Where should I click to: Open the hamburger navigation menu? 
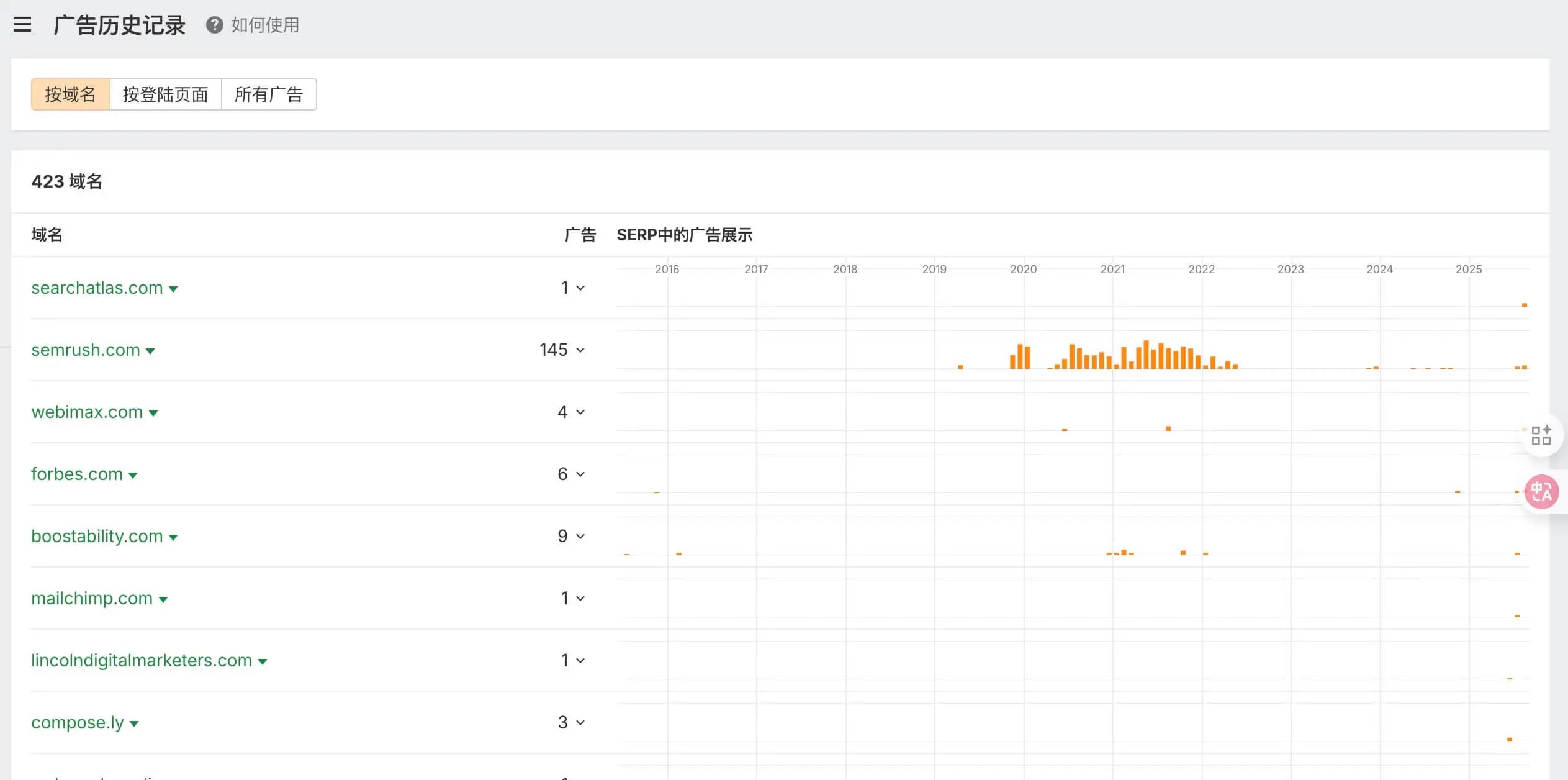point(22,24)
